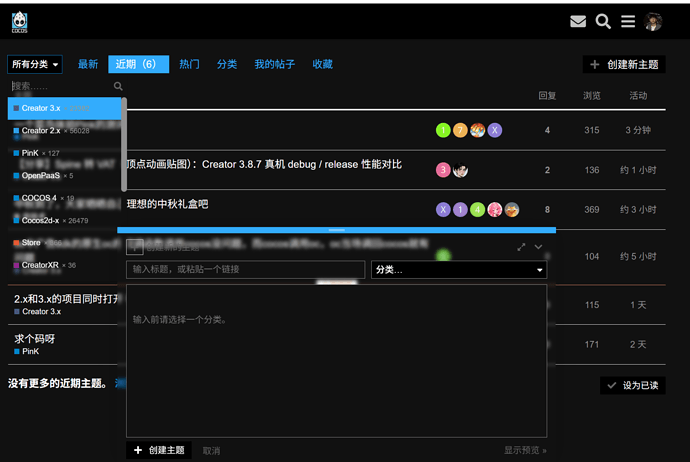
Task: Click PinK tag under 求个码呀 topic
Action: pos(26,352)
